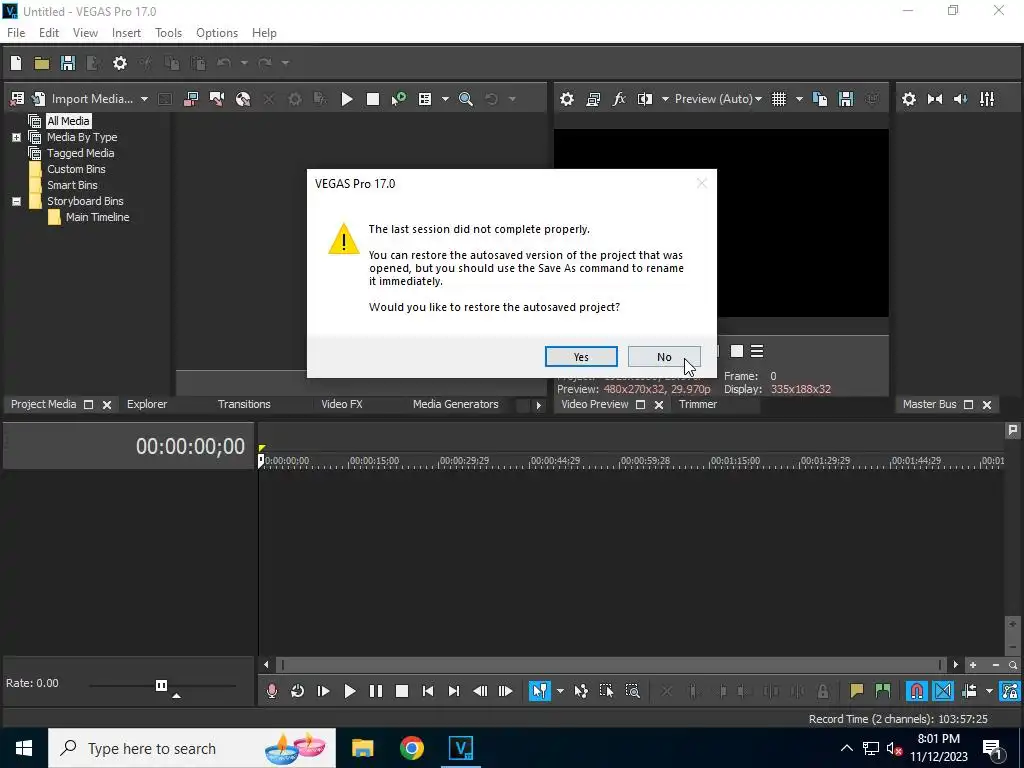The width and height of the screenshot is (1024, 768).
Task: Click the Downmix Output icon on Master Bus
Action: 935,99
